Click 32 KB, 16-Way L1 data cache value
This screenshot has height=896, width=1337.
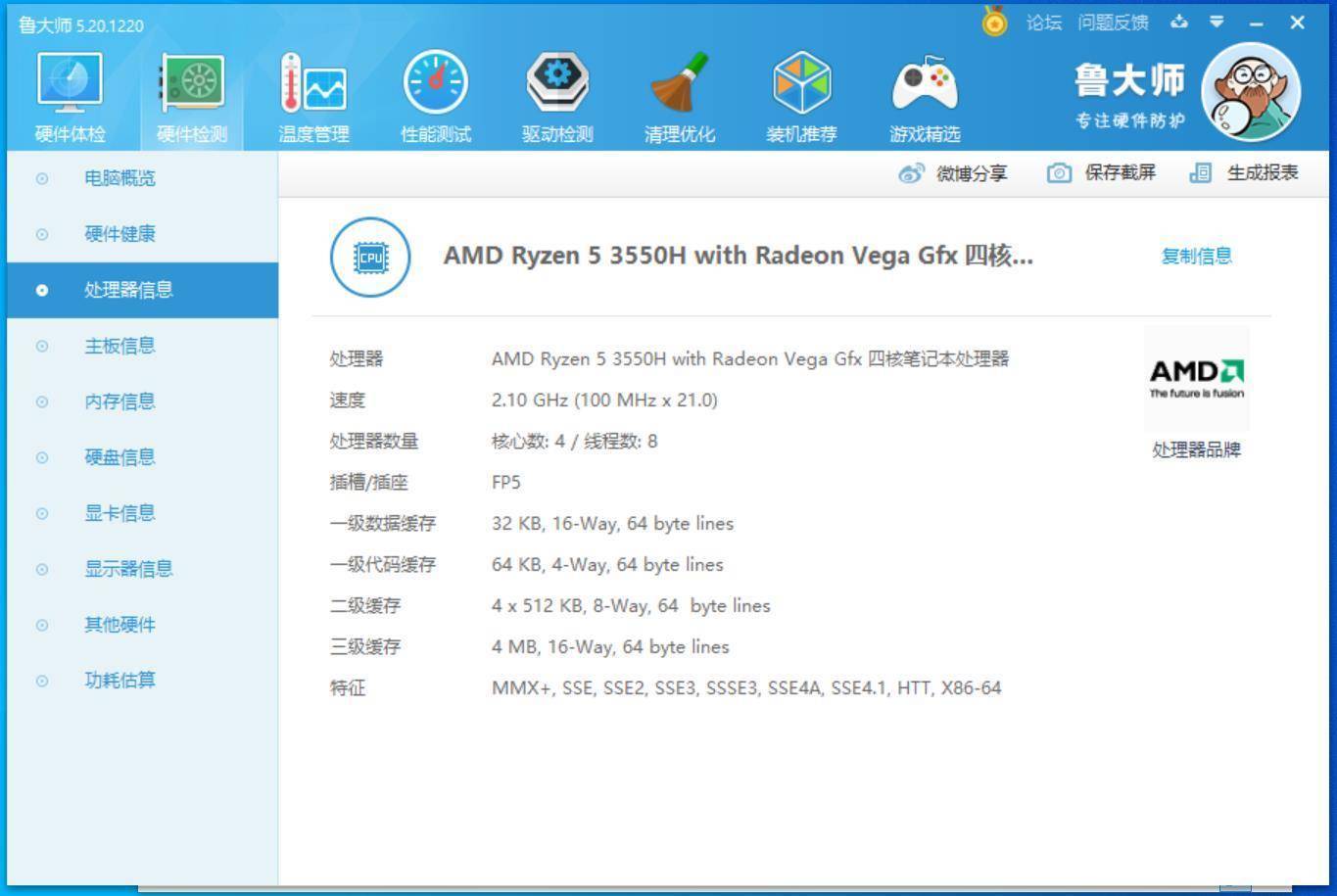point(612,524)
